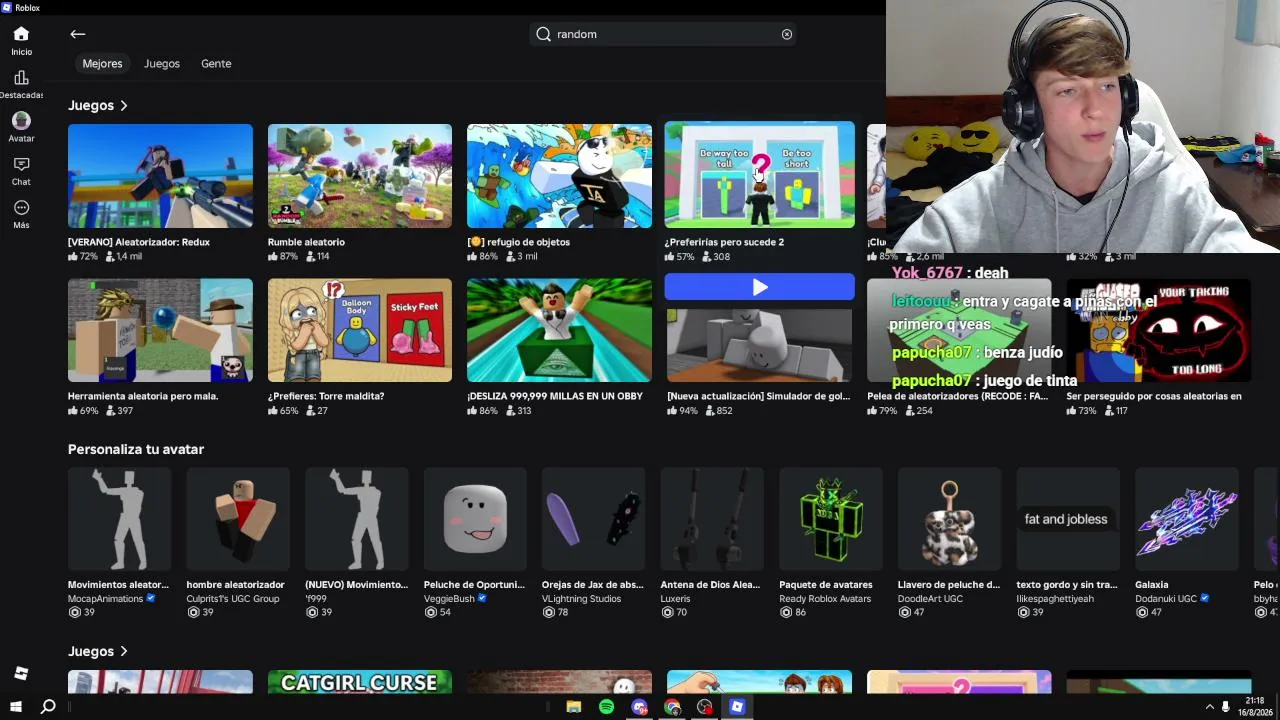The width and height of the screenshot is (1280, 720).
Task: Click 'Ser perseguido por cosas aleatorias en' title
Action: (x=1154, y=396)
